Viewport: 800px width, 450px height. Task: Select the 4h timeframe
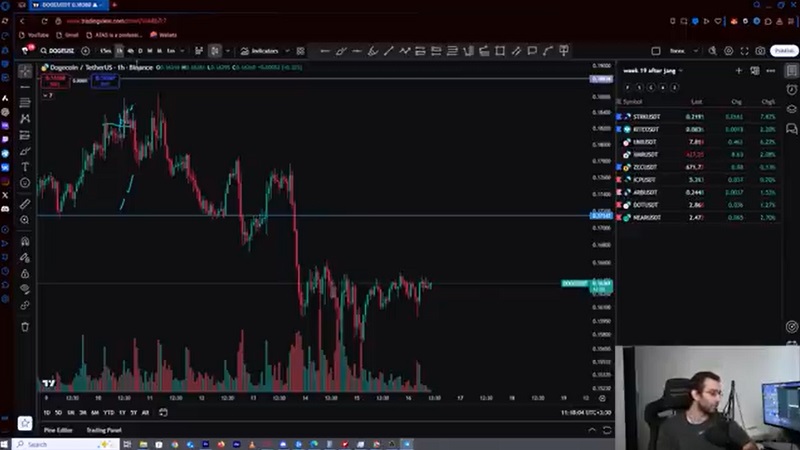click(x=130, y=50)
